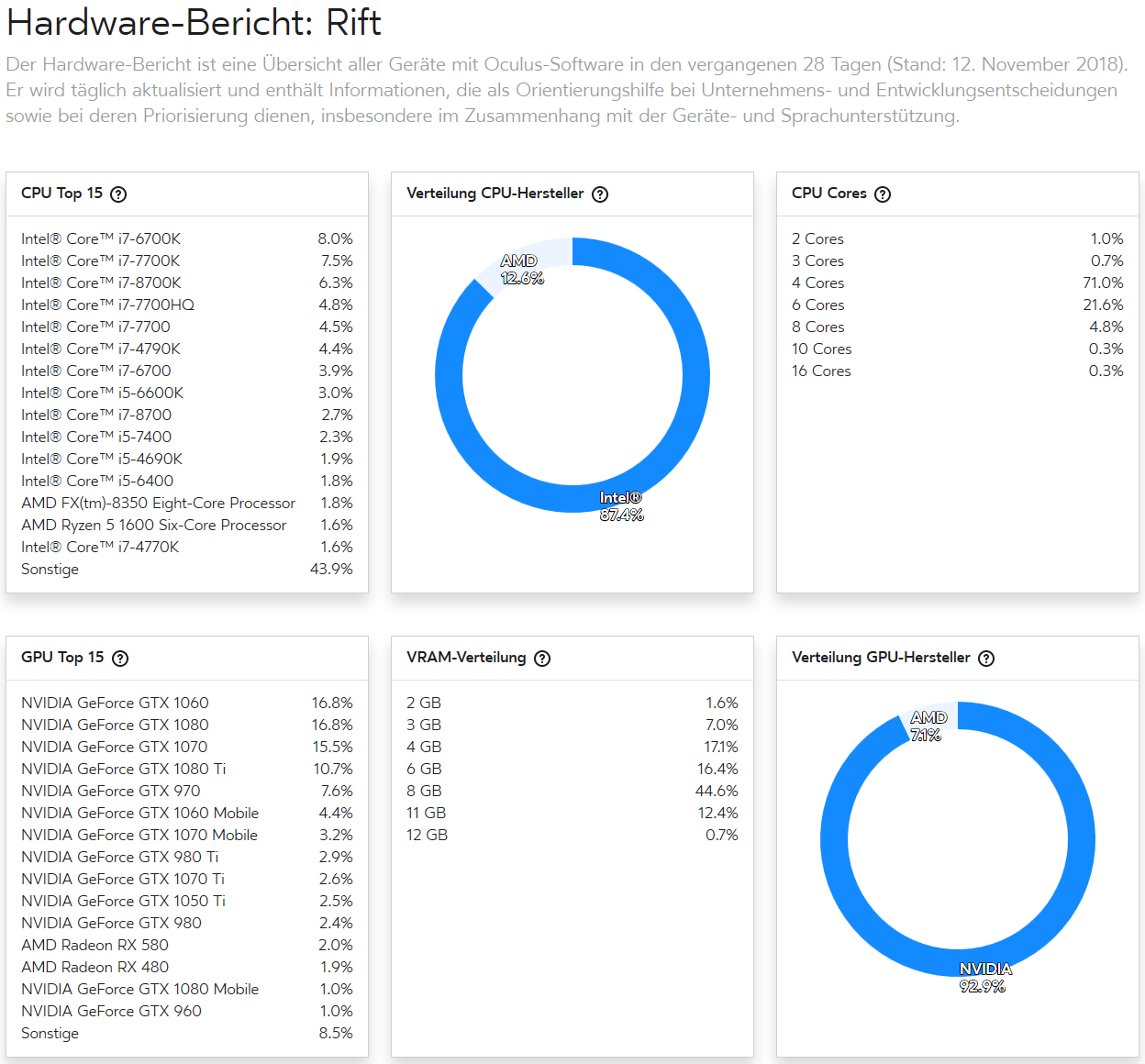The height and width of the screenshot is (1064, 1145).
Task: Select the 11 GB VRAM row
Action: [x=572, y=813]
